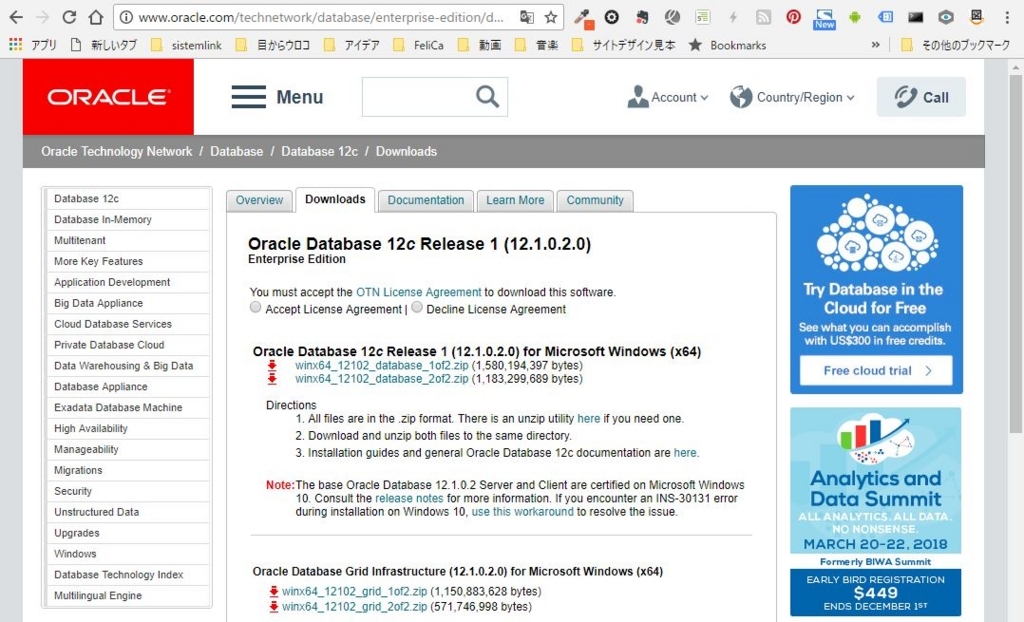Click the green Android robot extension icon
This screenshot has height=622, width=1024.
pos(854,18)
